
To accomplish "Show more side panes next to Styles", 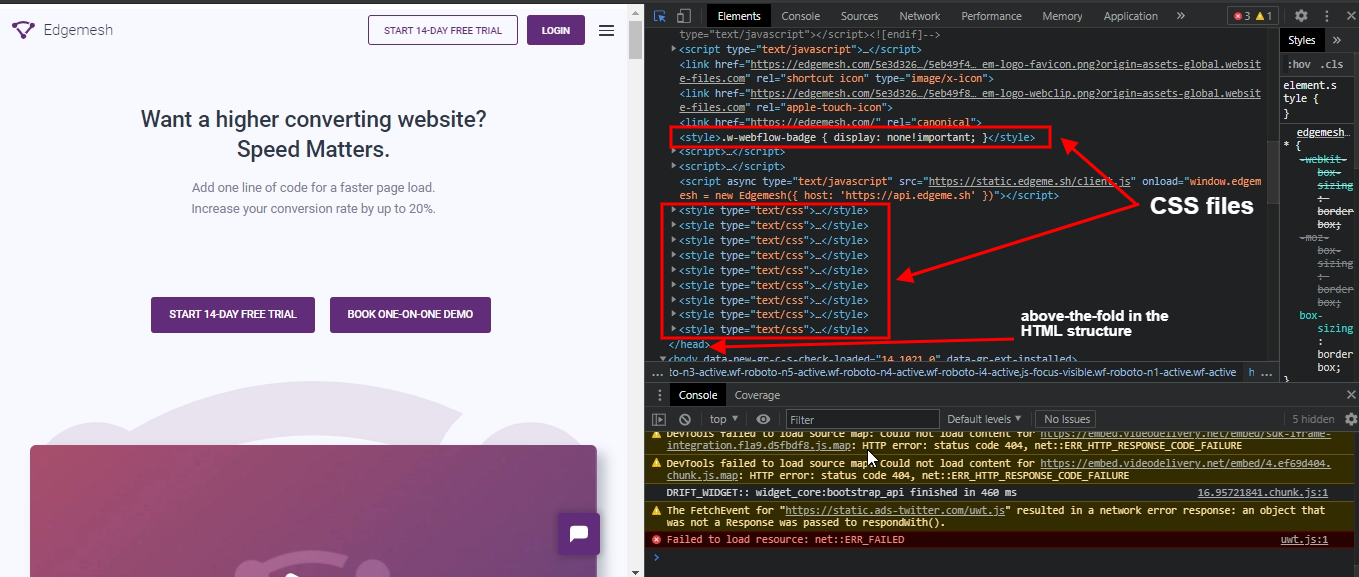I will coord(1336,40).
